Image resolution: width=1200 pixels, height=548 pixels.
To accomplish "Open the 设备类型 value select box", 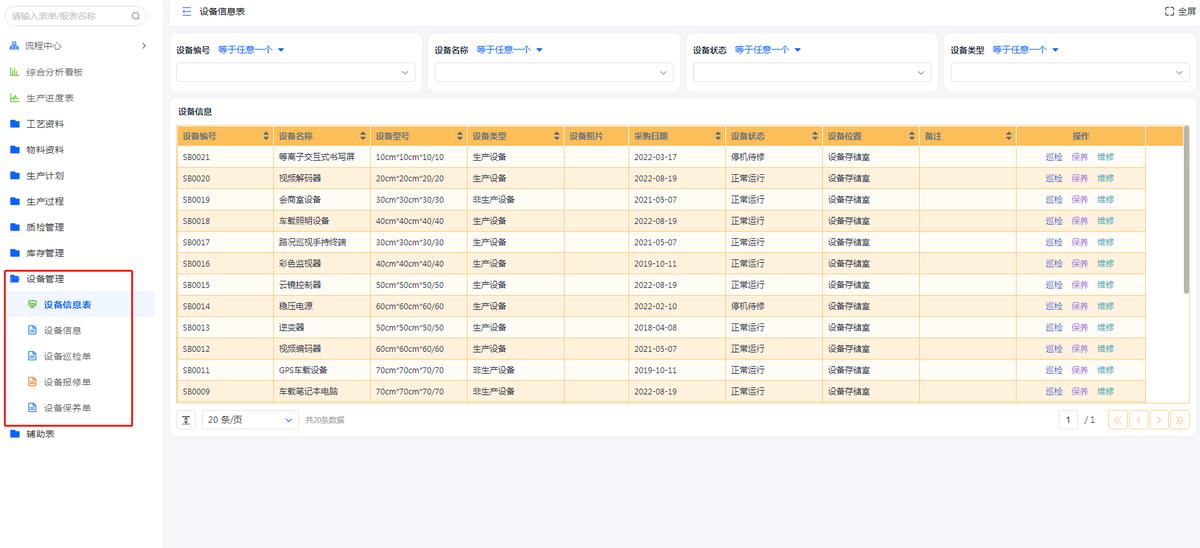I will pyautogui.click(x=1069, y=72).
